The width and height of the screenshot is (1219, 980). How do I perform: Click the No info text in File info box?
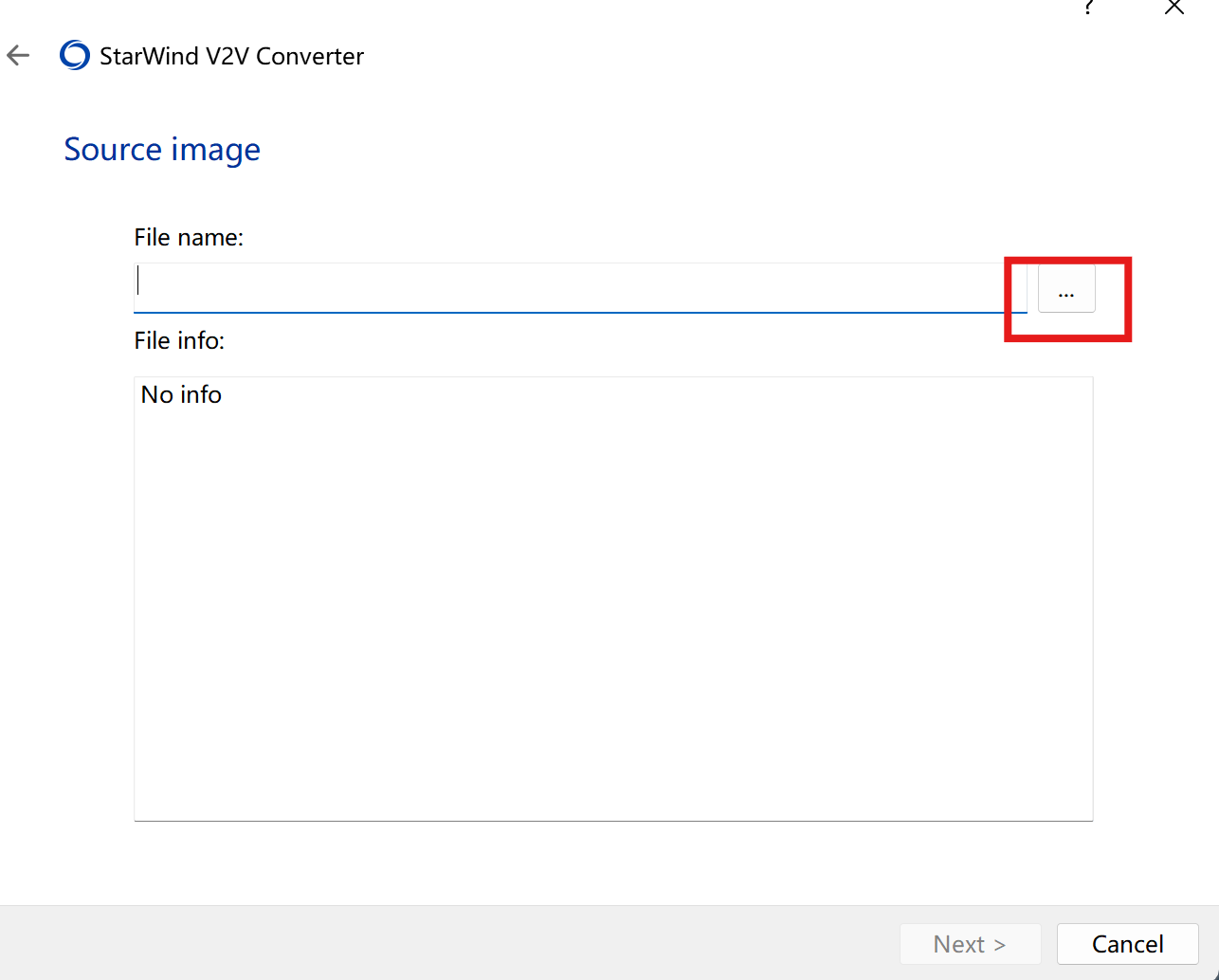[181, 394]
